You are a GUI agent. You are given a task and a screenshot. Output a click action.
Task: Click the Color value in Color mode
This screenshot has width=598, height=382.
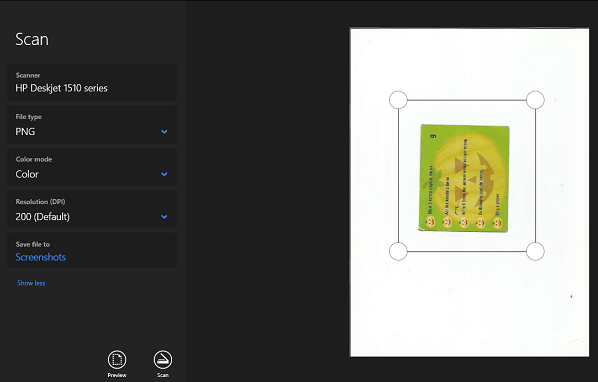coord(27,174)
